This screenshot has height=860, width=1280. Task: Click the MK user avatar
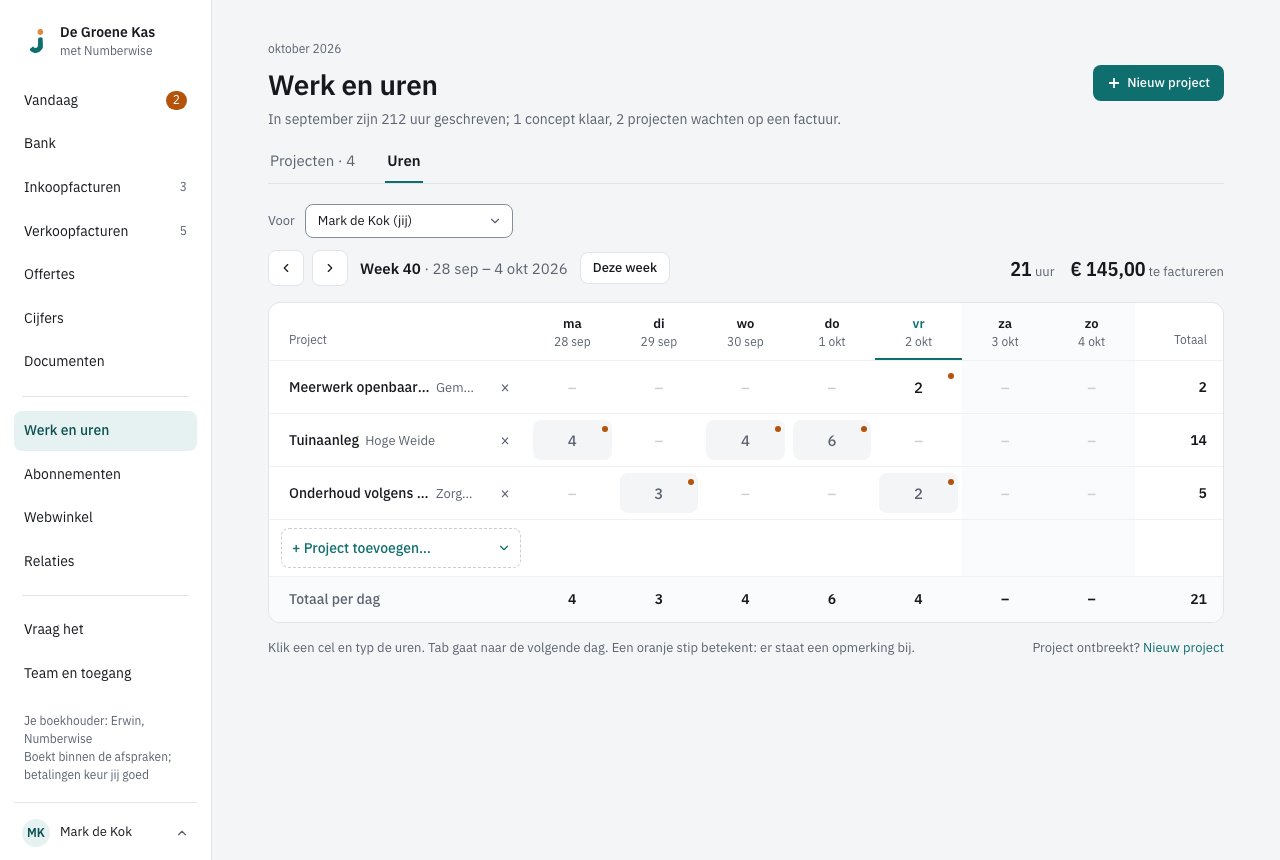(x=36, y=832)
